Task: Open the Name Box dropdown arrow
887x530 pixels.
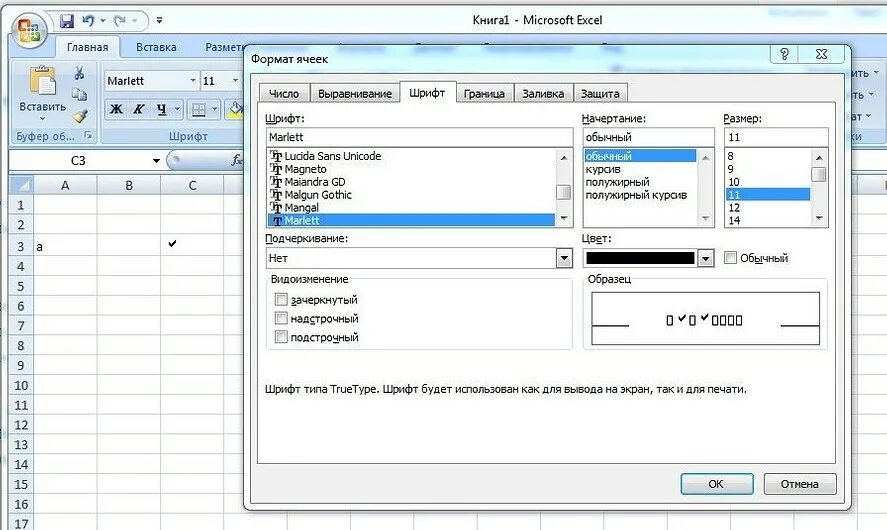Action: point(156,161)
